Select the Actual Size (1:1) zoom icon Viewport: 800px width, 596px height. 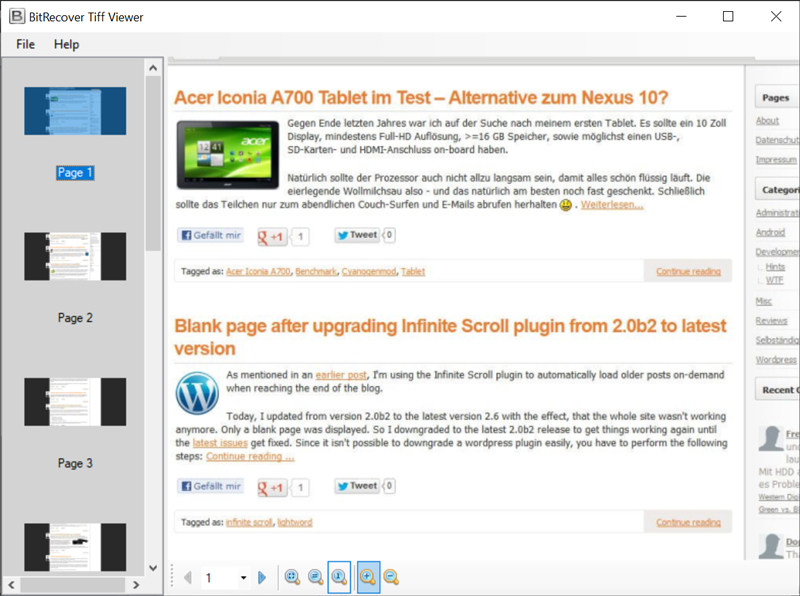338,577
